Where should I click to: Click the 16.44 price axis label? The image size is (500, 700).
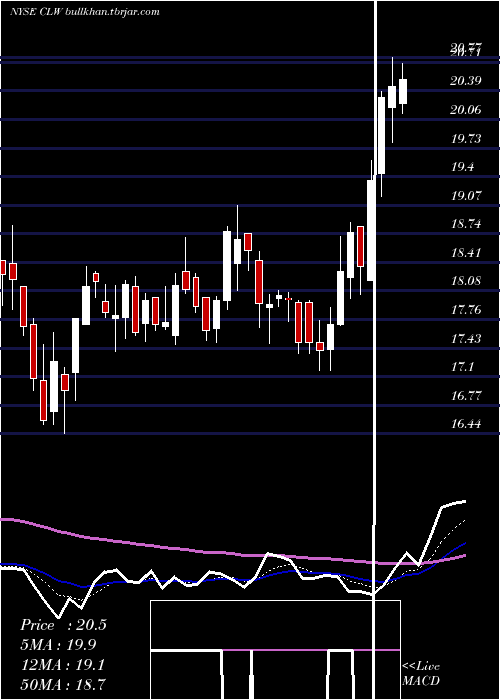click(466, 424)
